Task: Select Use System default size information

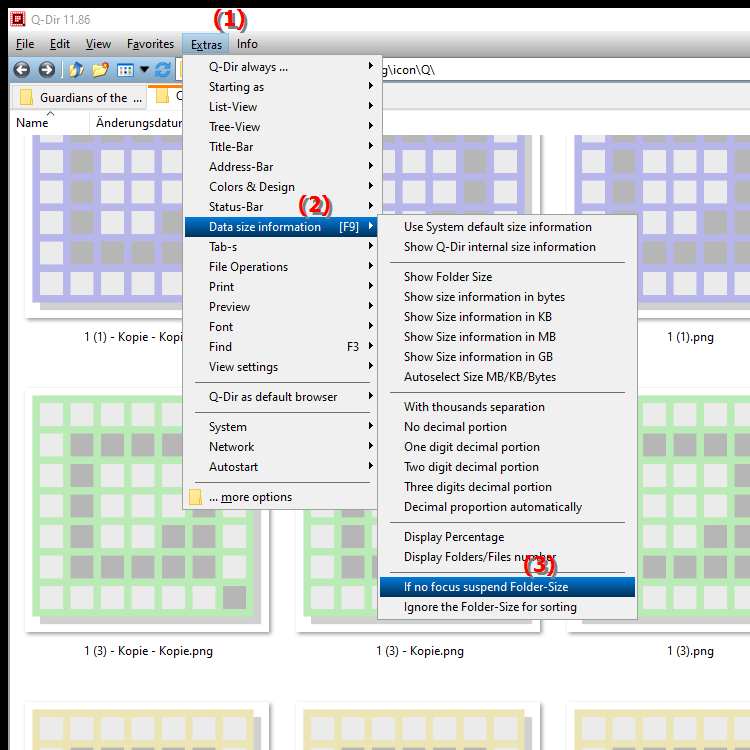Action: point(507,227)
